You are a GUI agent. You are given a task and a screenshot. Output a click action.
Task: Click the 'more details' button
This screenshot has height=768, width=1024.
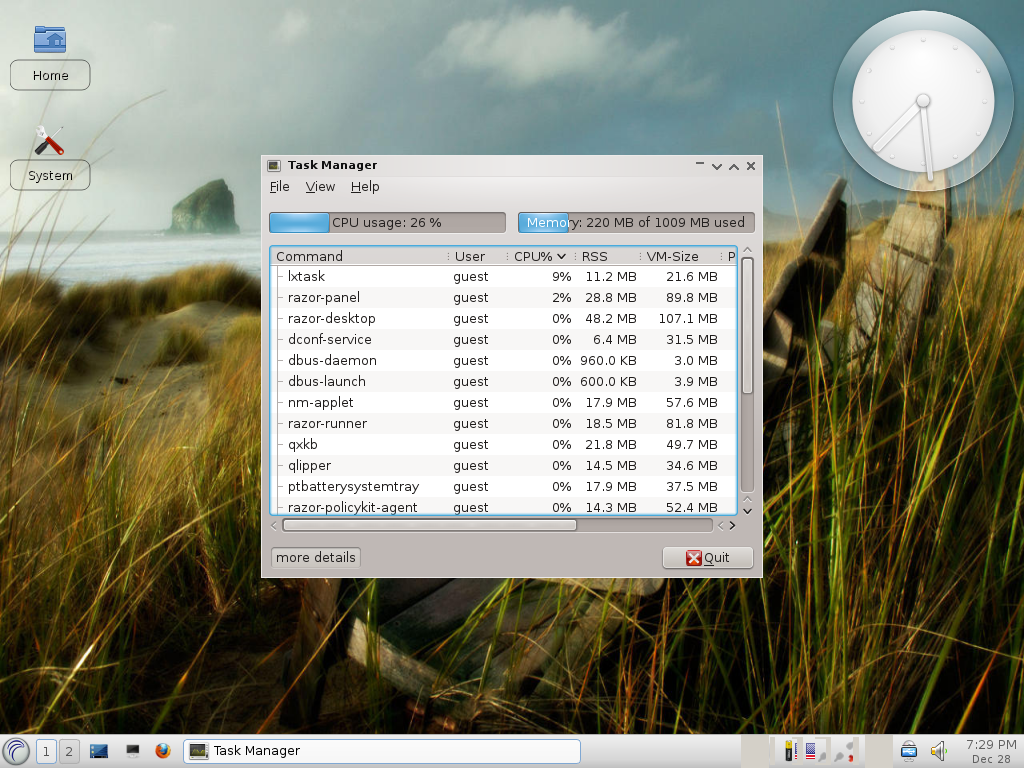pyautogui.click(x=315, y=558)
